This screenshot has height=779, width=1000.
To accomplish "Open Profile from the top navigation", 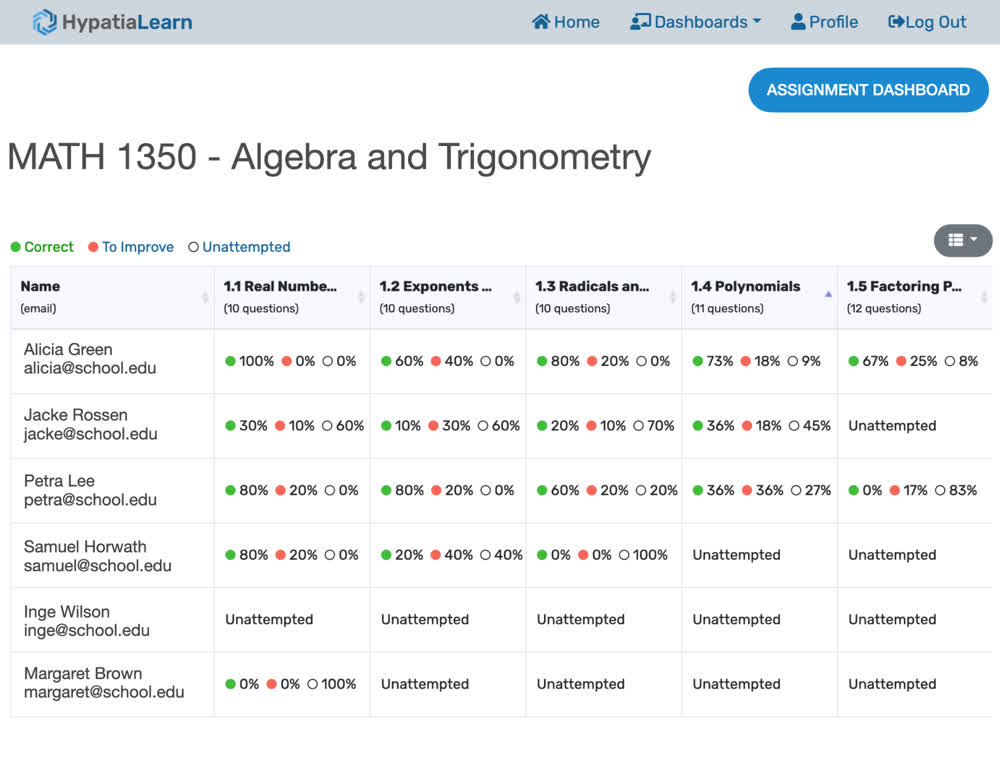I will [824, 21].
